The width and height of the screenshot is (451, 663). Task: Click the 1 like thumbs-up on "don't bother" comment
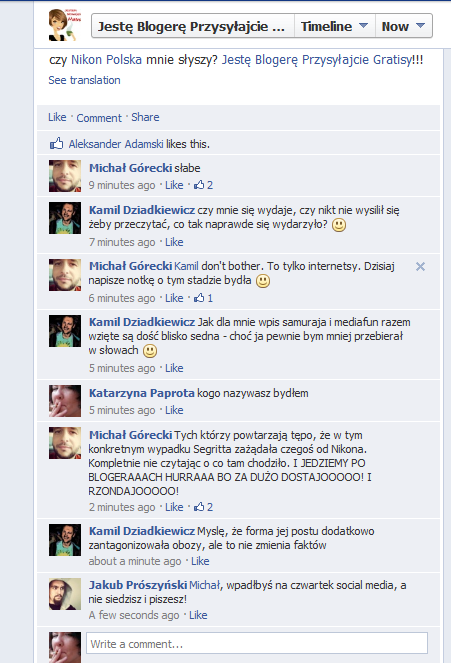(x=203, y=298)
